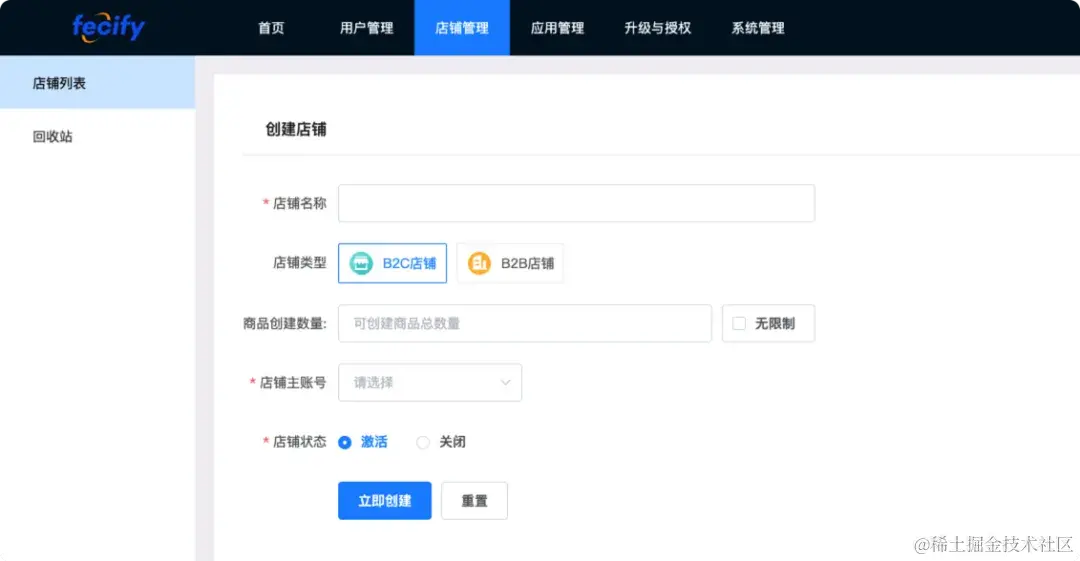
Task: Select the 关闭 radio button
Action: (x=423, y=442)
